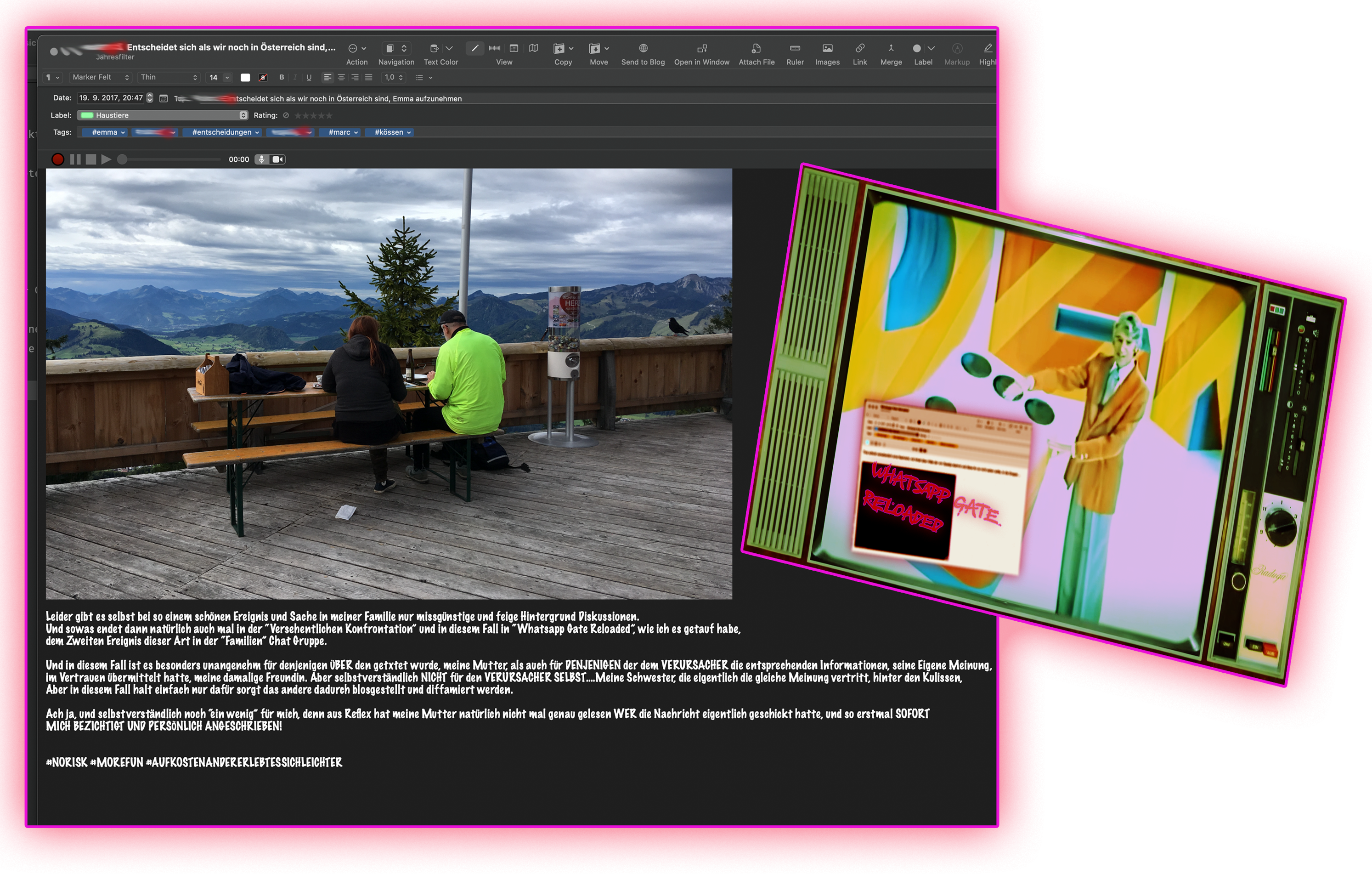The image size is (1372, 874).
Task: Click the Images toolbar icon
Action: (x=827, y=48)
